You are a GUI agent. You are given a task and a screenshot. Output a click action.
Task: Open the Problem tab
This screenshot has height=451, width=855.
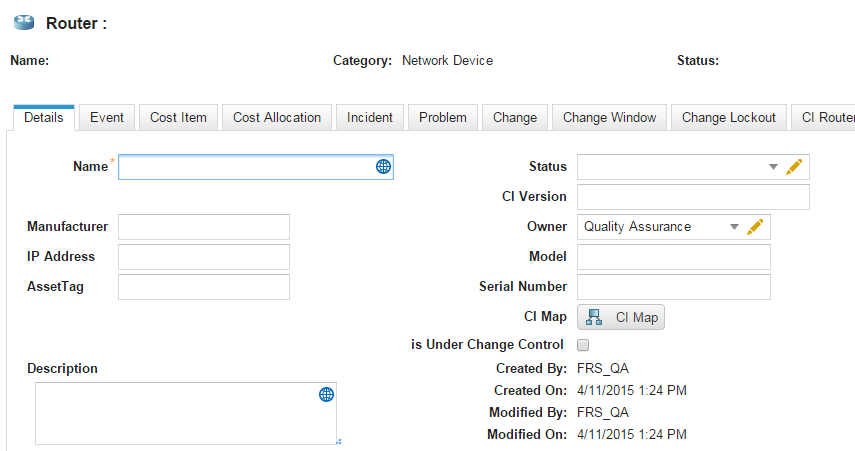coord(443,117)
